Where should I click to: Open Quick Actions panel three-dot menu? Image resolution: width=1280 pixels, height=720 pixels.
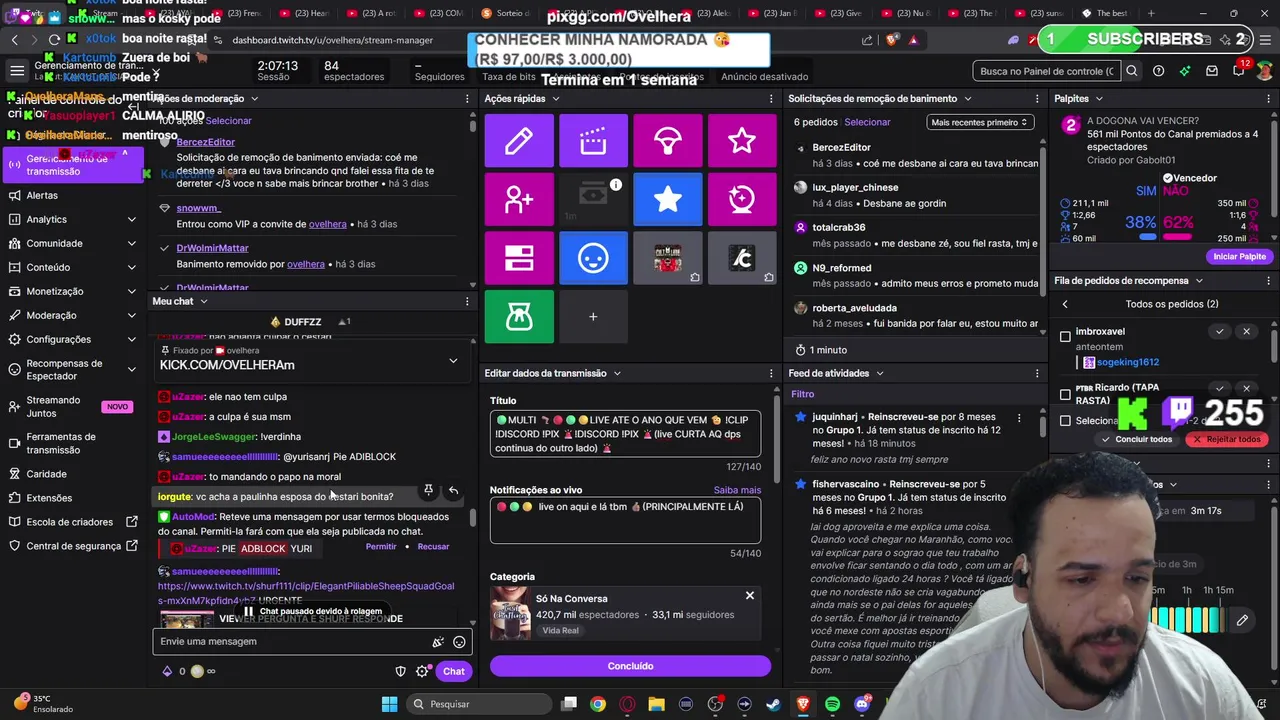coord(771,99)
